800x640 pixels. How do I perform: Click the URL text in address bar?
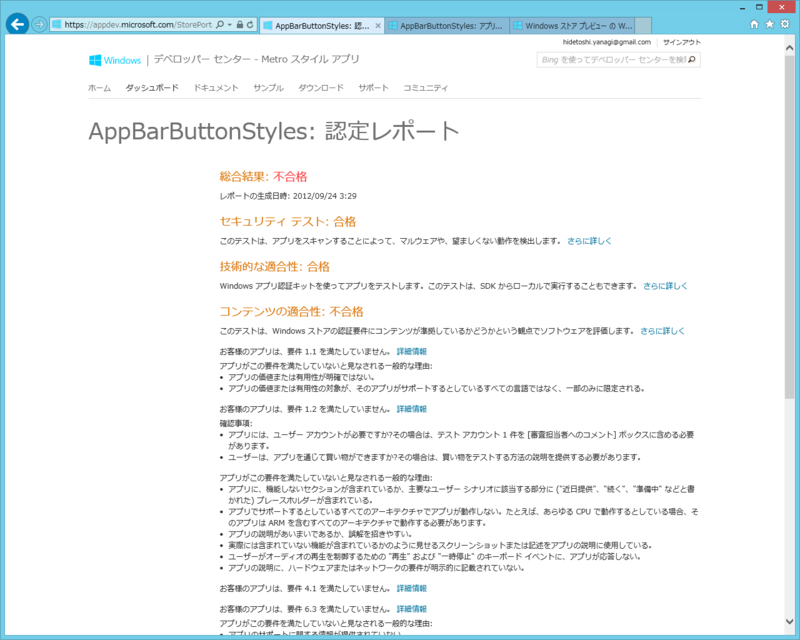[x=138, y=24]
